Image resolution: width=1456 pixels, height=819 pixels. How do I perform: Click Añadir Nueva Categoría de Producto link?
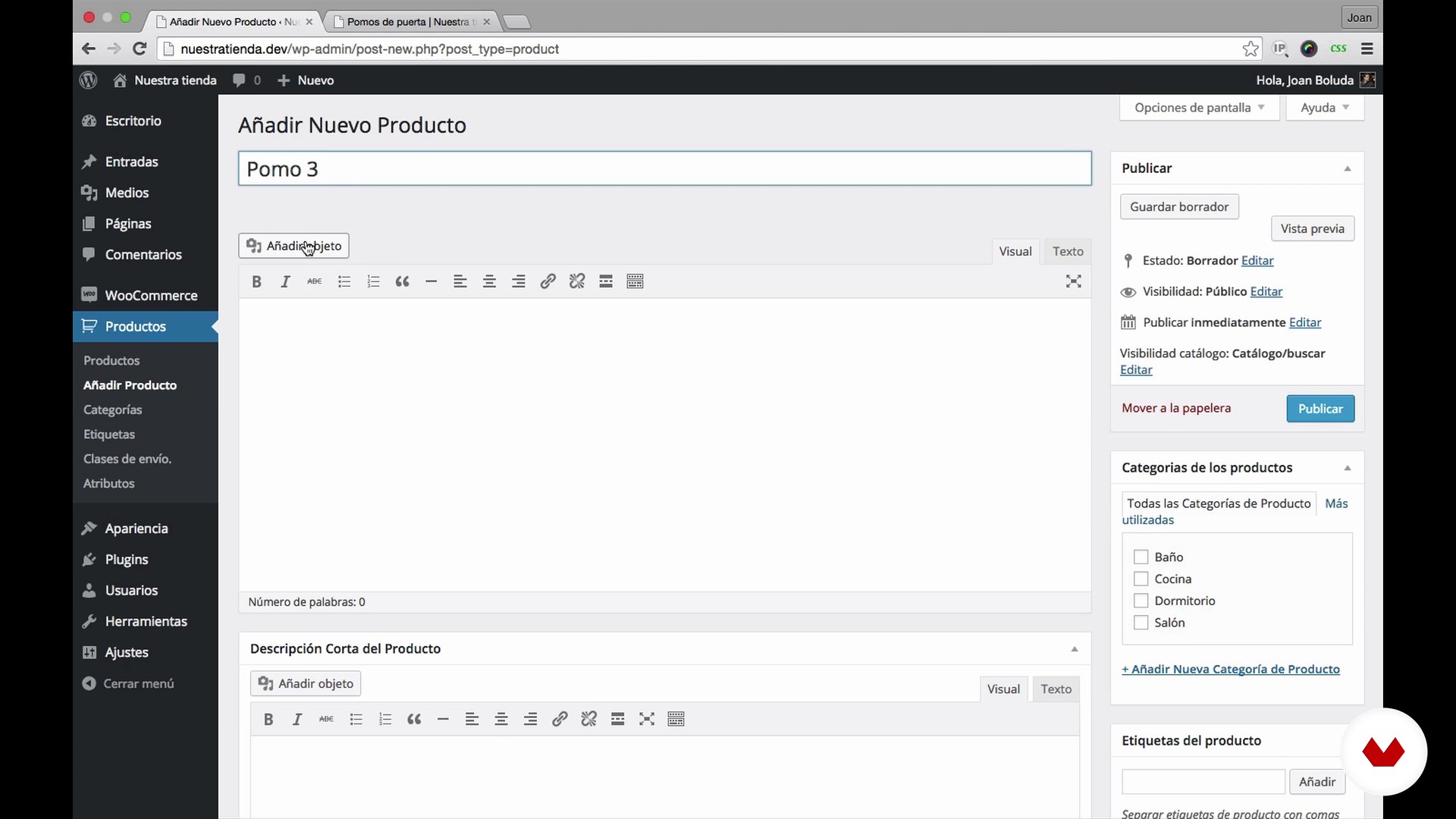tap(1231, 669)
